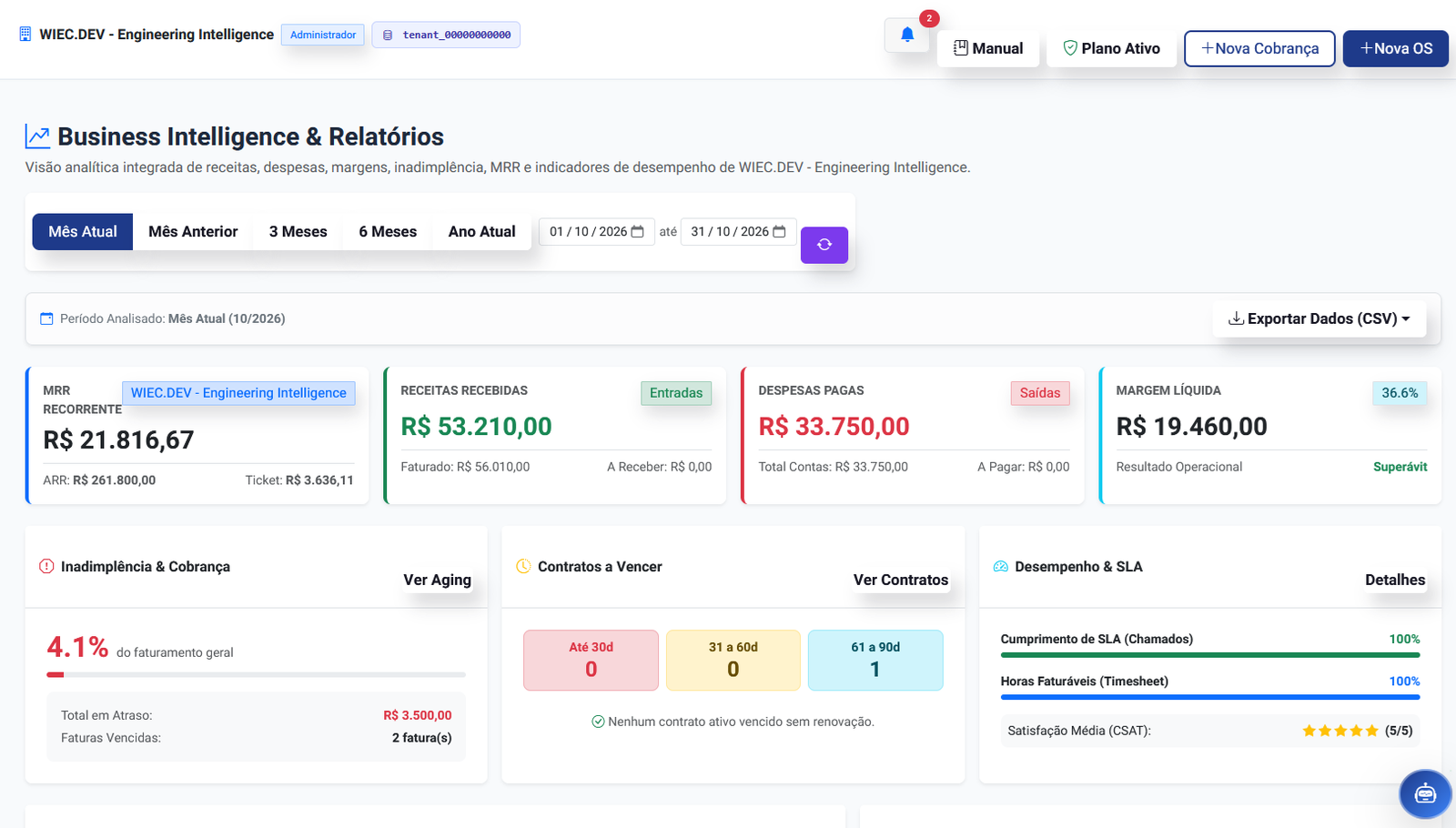Click the CSAT star rating
1456x828 pixels.
click(1340, 731)
